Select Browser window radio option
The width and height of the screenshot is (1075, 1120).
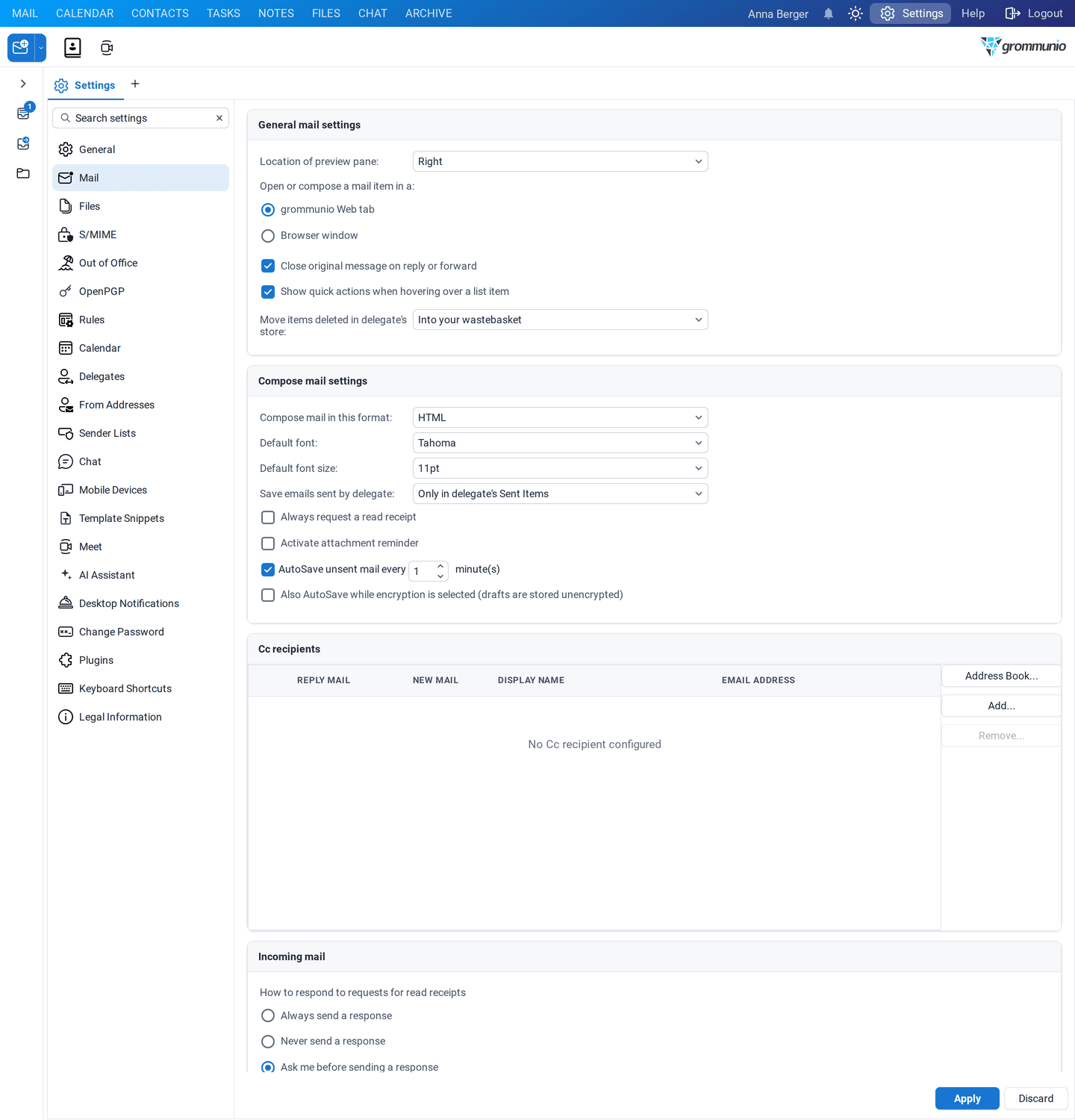pyautogui.click(x=268, y=236)
